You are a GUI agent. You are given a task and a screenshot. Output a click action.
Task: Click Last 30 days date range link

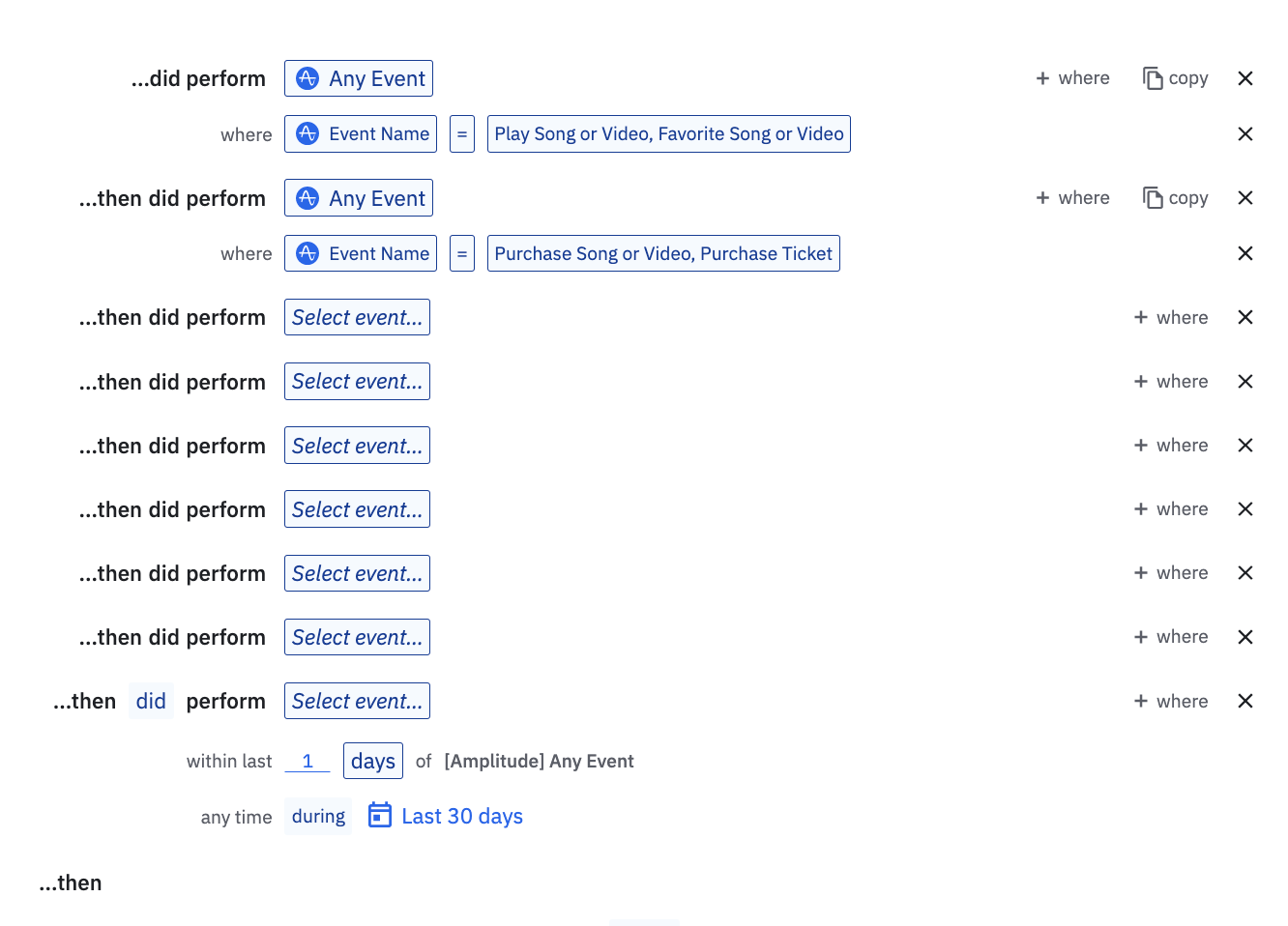462,817
